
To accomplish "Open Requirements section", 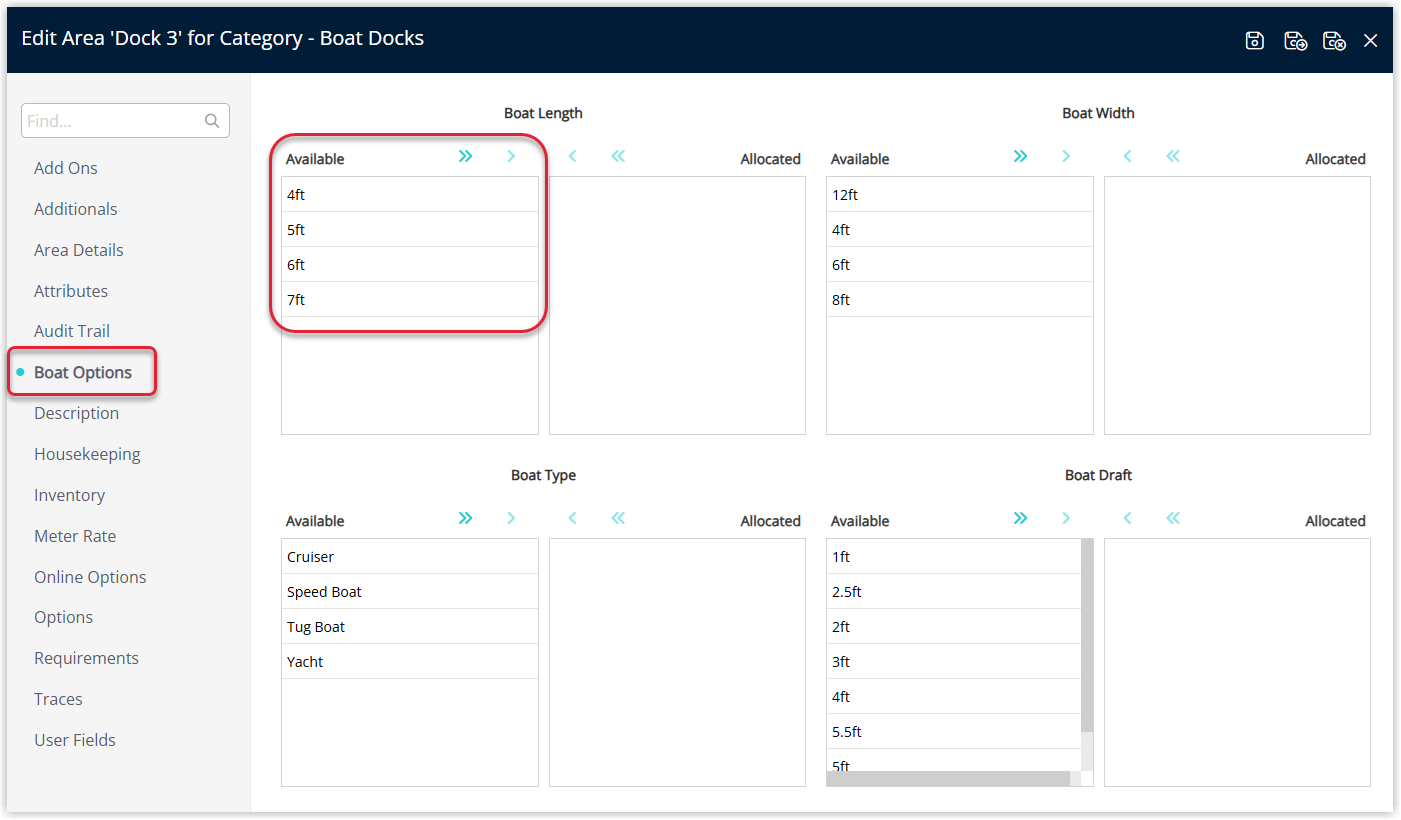I will (x=86, y=658).
